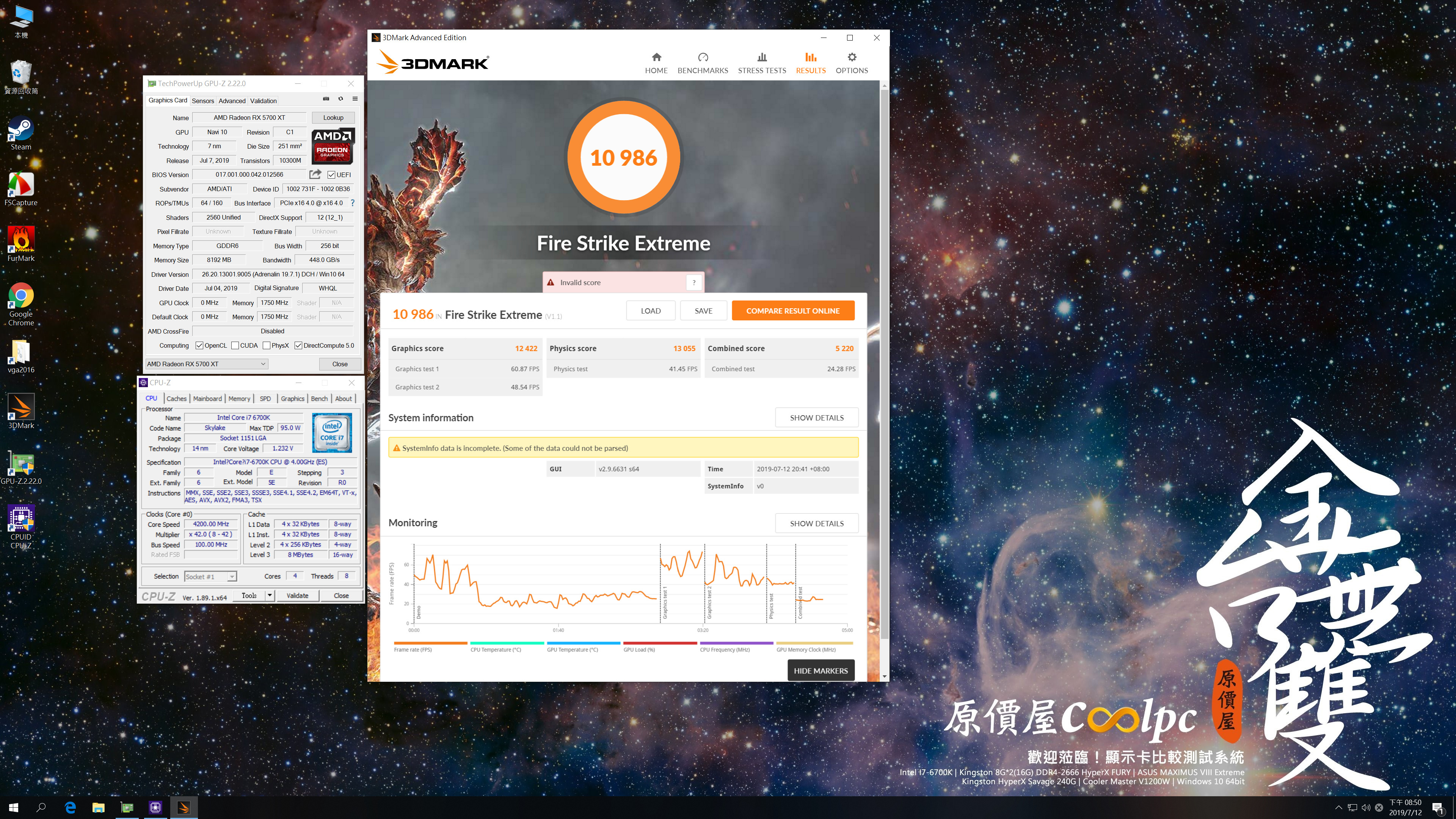Toggle the PhysX checkbox

tap(266, 345)
